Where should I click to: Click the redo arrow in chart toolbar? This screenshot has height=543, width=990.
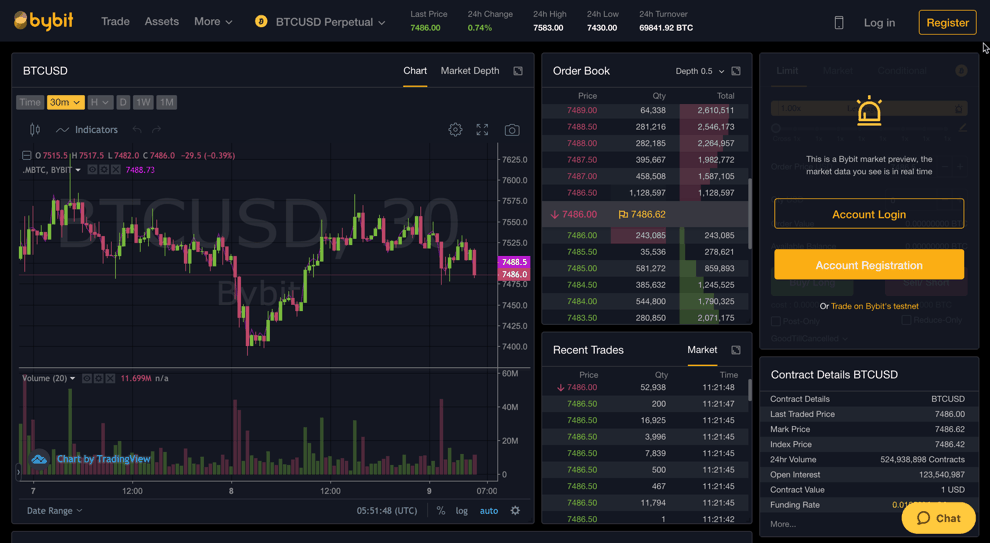coord(157,129)
